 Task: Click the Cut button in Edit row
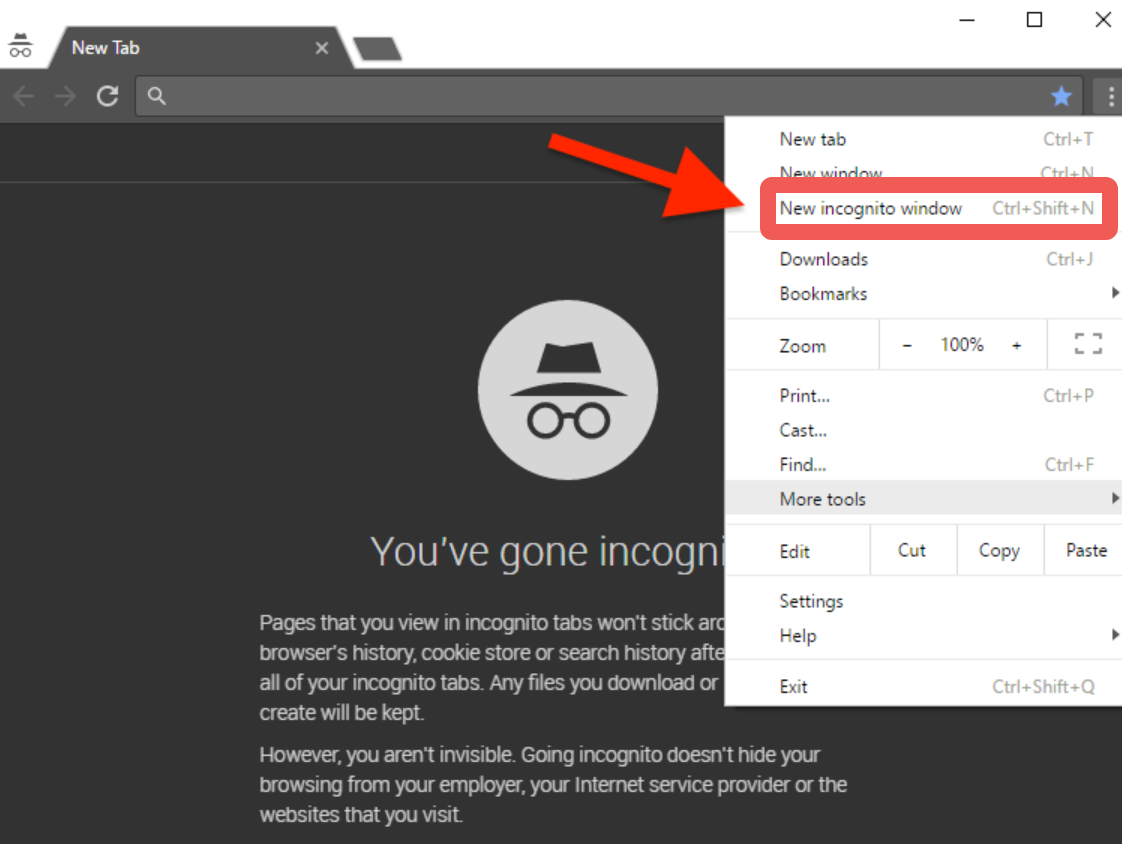(912, 550)
